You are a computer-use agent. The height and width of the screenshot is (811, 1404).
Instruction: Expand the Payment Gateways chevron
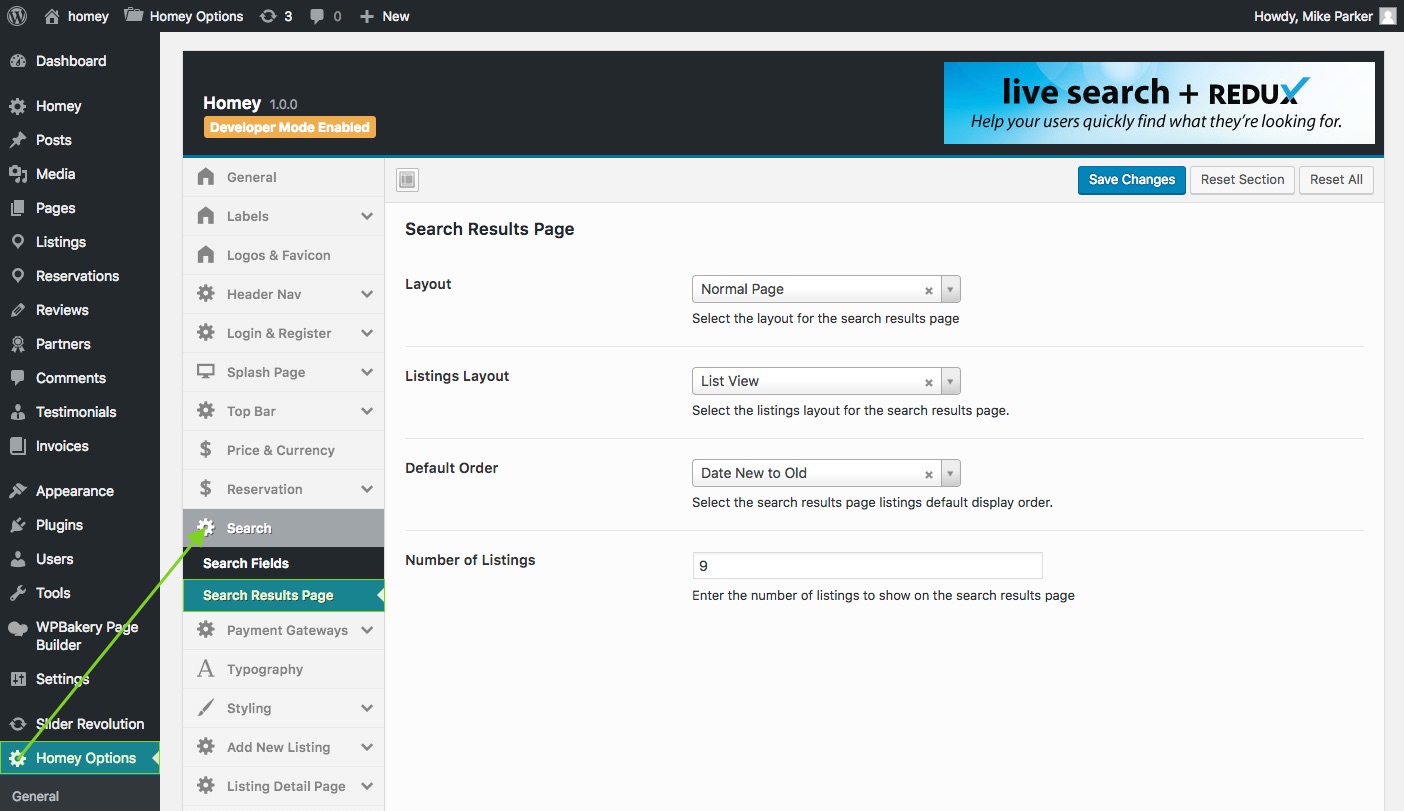(x=367, y=630)
